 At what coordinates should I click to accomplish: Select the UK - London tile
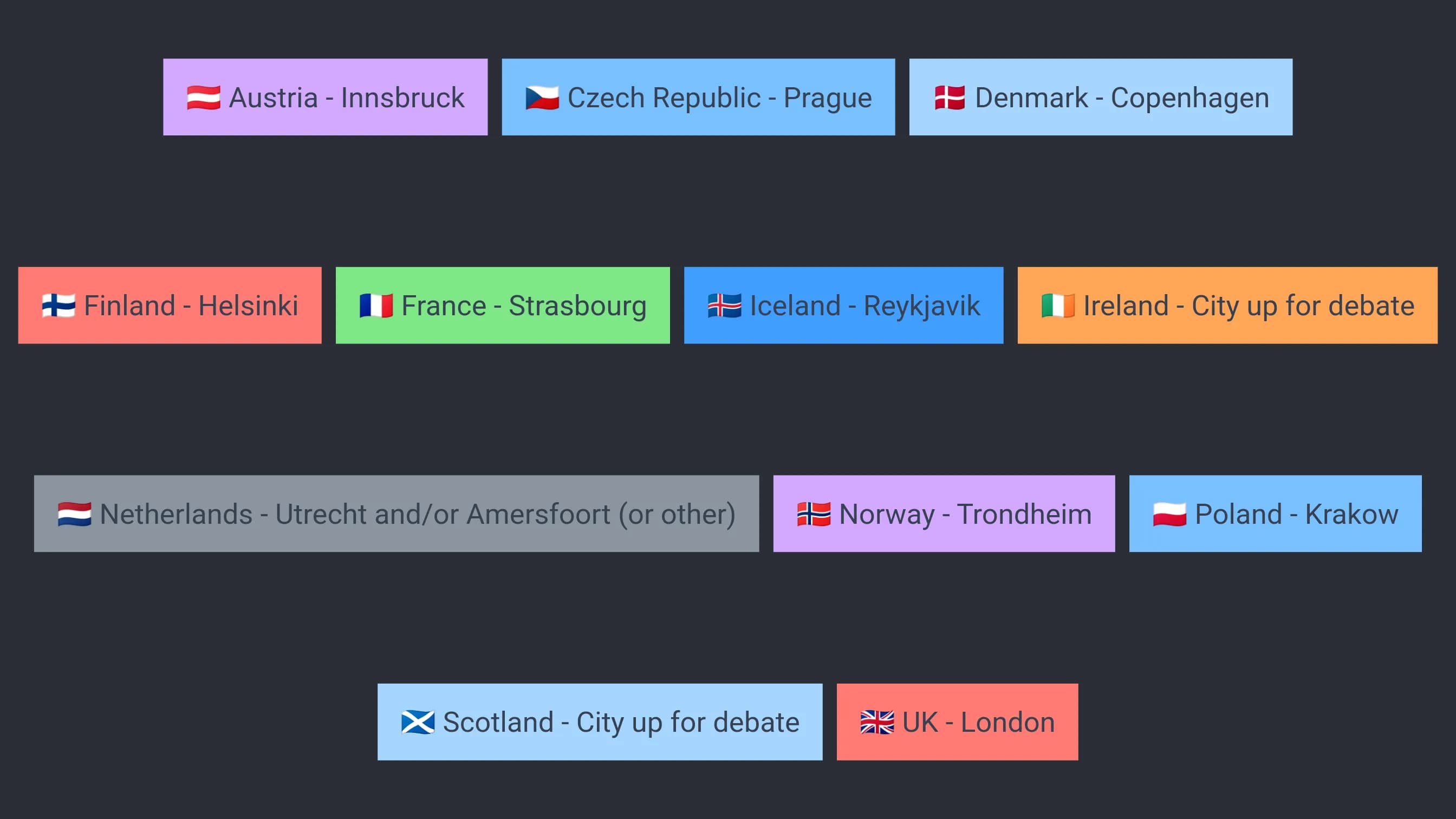point(958,722)
